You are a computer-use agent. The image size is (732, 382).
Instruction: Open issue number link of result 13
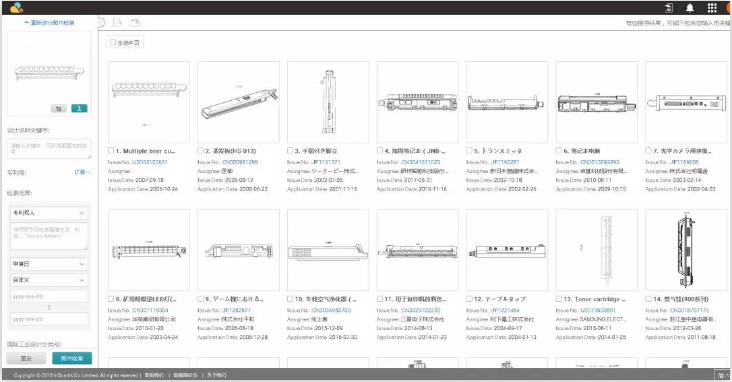point(598,311)
